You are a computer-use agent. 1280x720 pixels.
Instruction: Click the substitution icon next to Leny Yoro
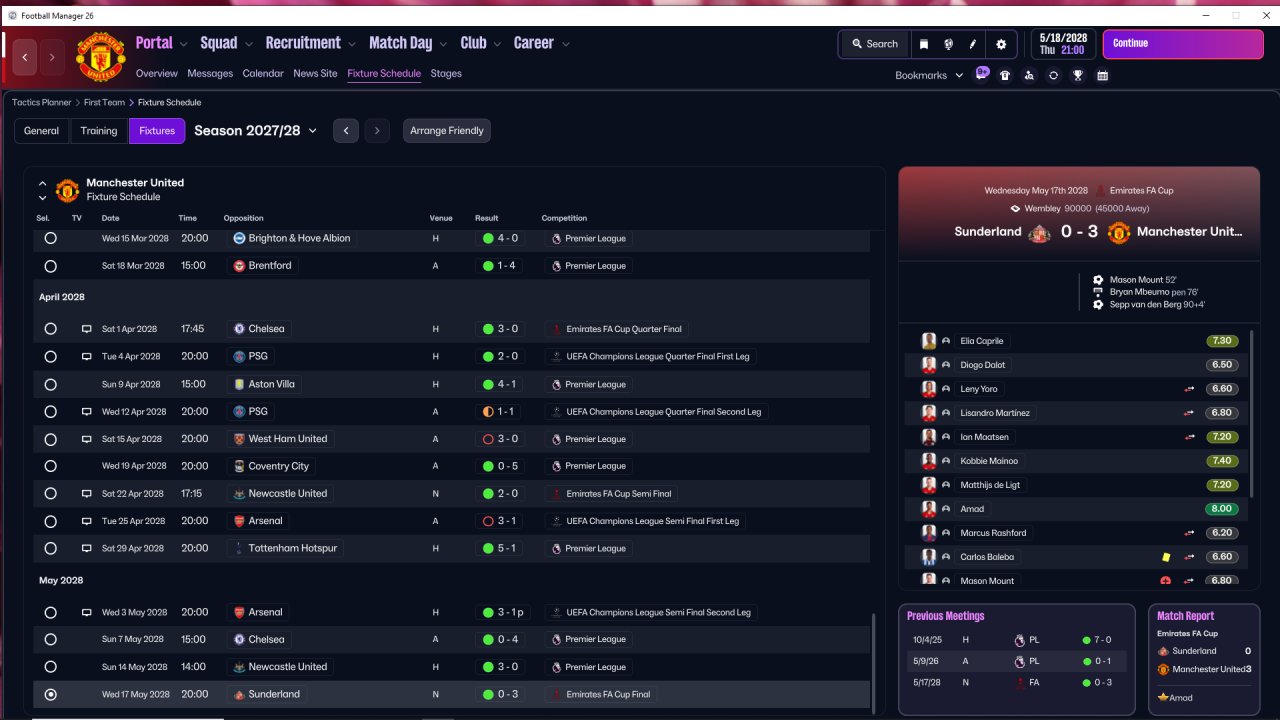pos(1189,389)
